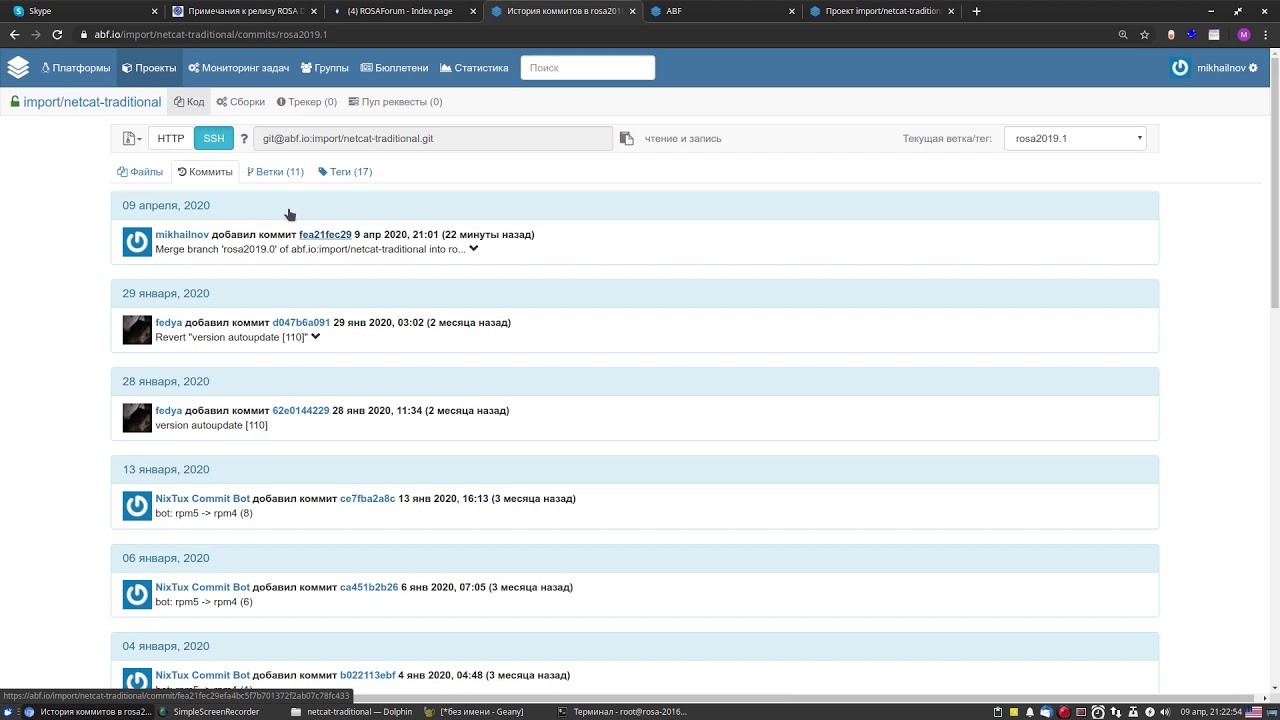Switch to the Проект import/netcat-traditional tab
1280x720 pixels.
(881, 11)
